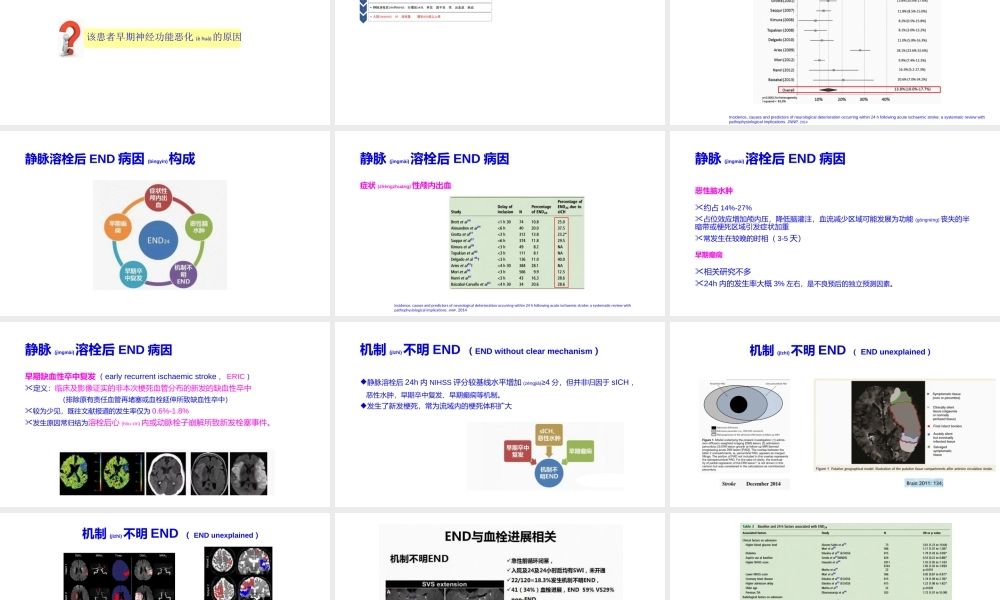
Task: Click the purple 机制不明END circle
Action: click(186, 274)
